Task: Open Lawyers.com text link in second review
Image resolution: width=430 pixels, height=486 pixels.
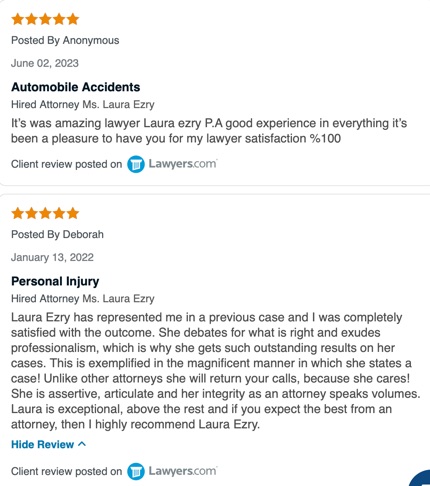Action: click(x=183, y=471)
